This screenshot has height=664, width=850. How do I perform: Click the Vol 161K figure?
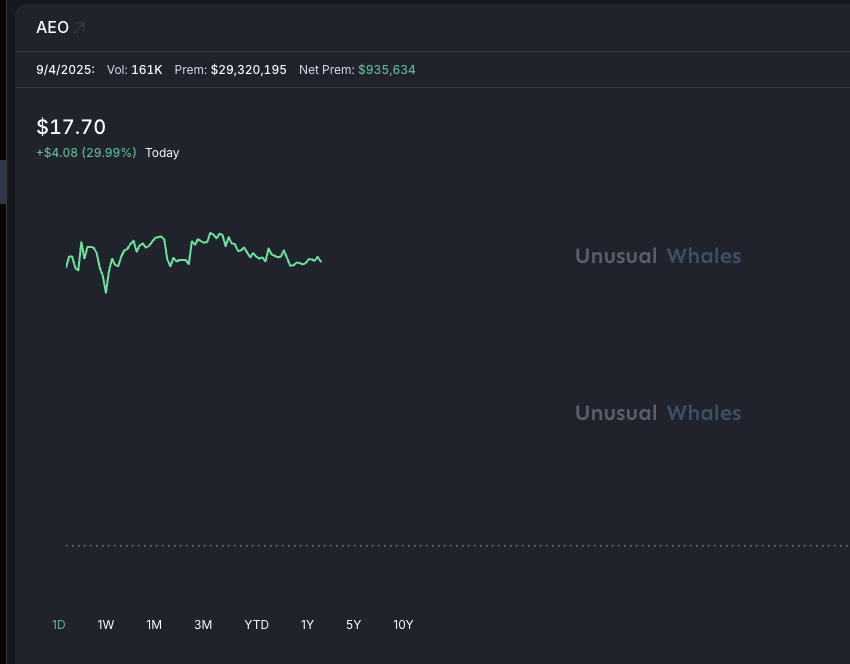[146, 70]
